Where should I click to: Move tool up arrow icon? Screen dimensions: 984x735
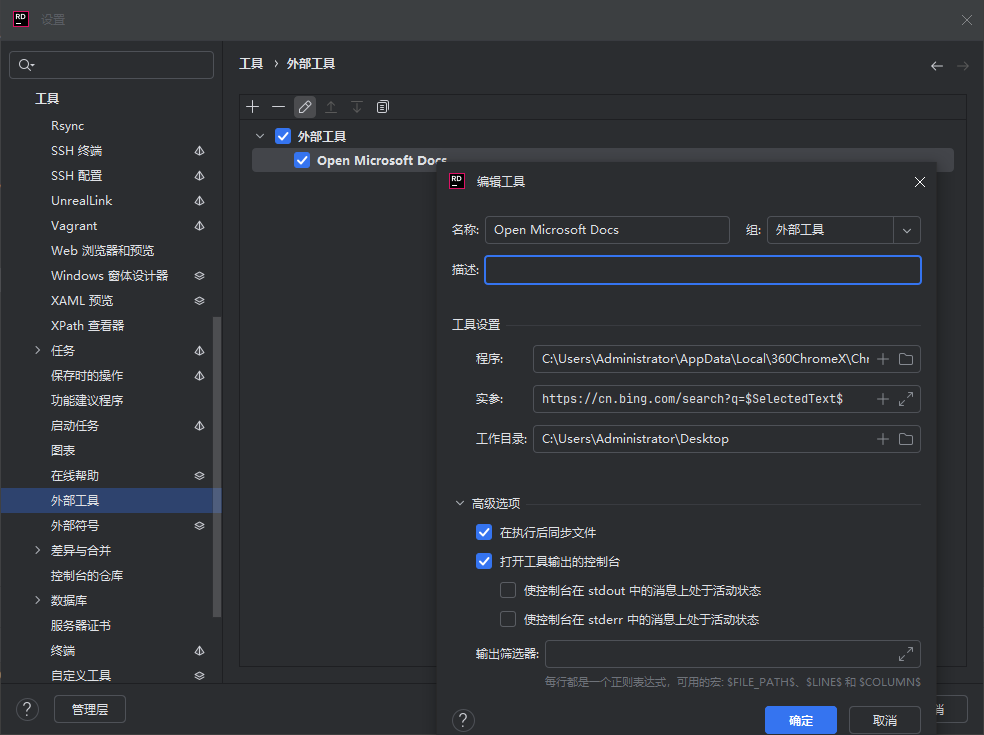pyautogui.click(x=331, y=107)
